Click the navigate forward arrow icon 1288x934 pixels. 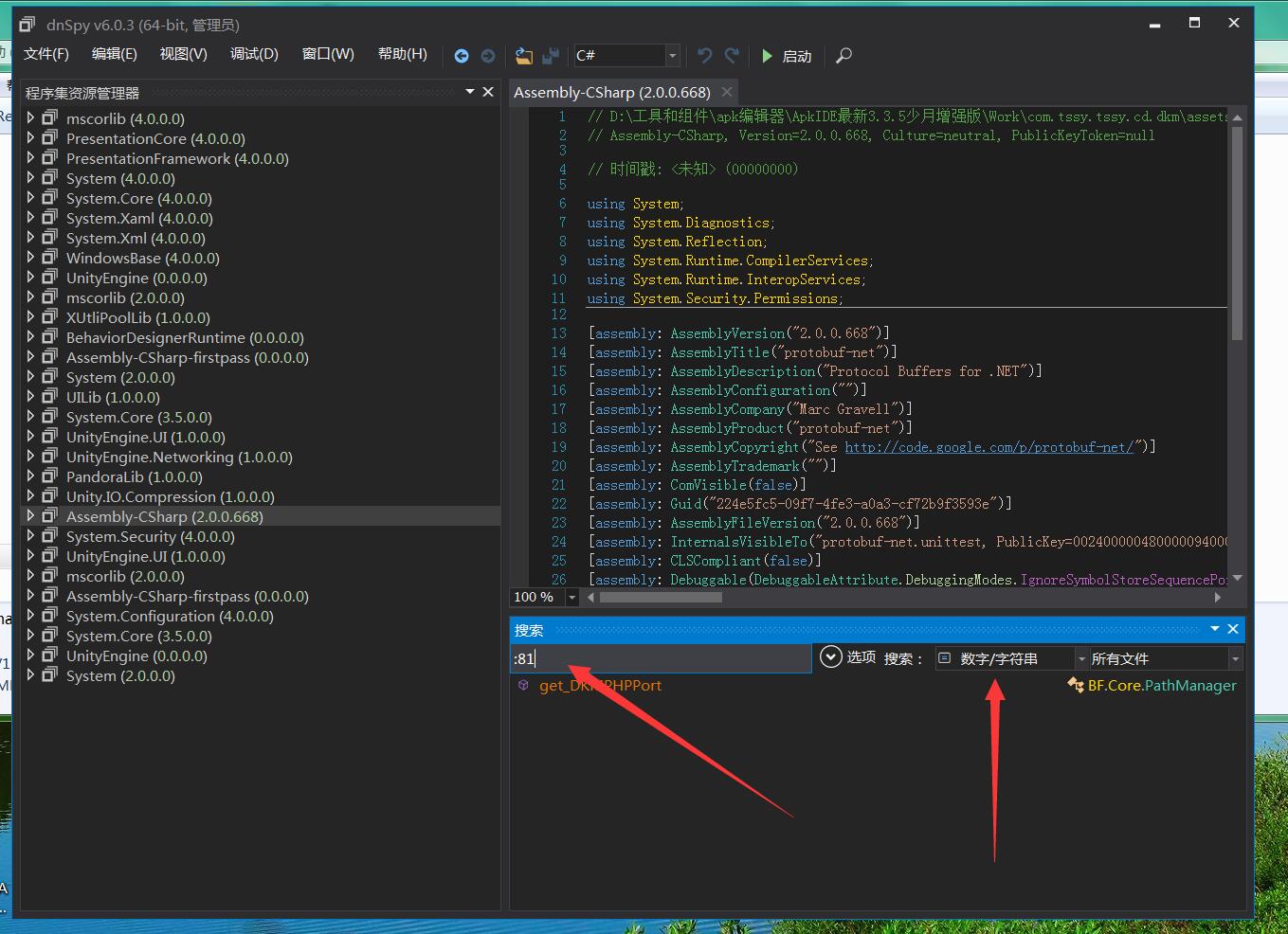(x=488, y=56)
